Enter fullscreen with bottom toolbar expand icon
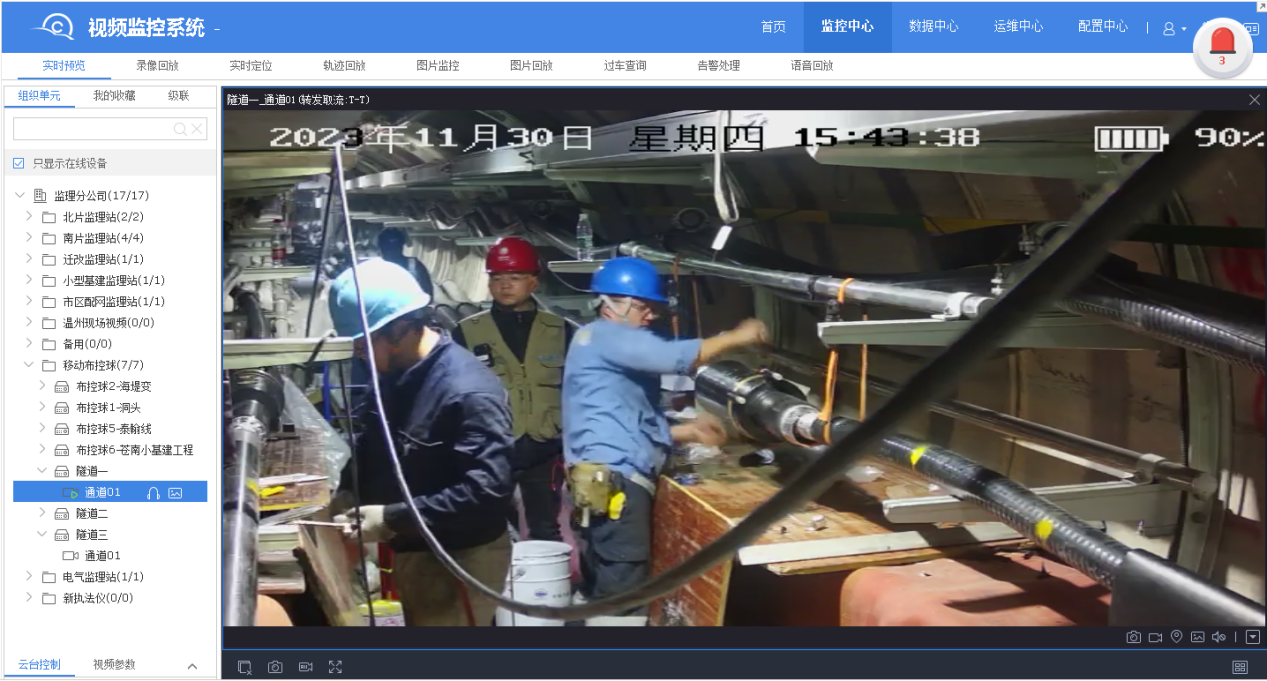 [335, 667]
